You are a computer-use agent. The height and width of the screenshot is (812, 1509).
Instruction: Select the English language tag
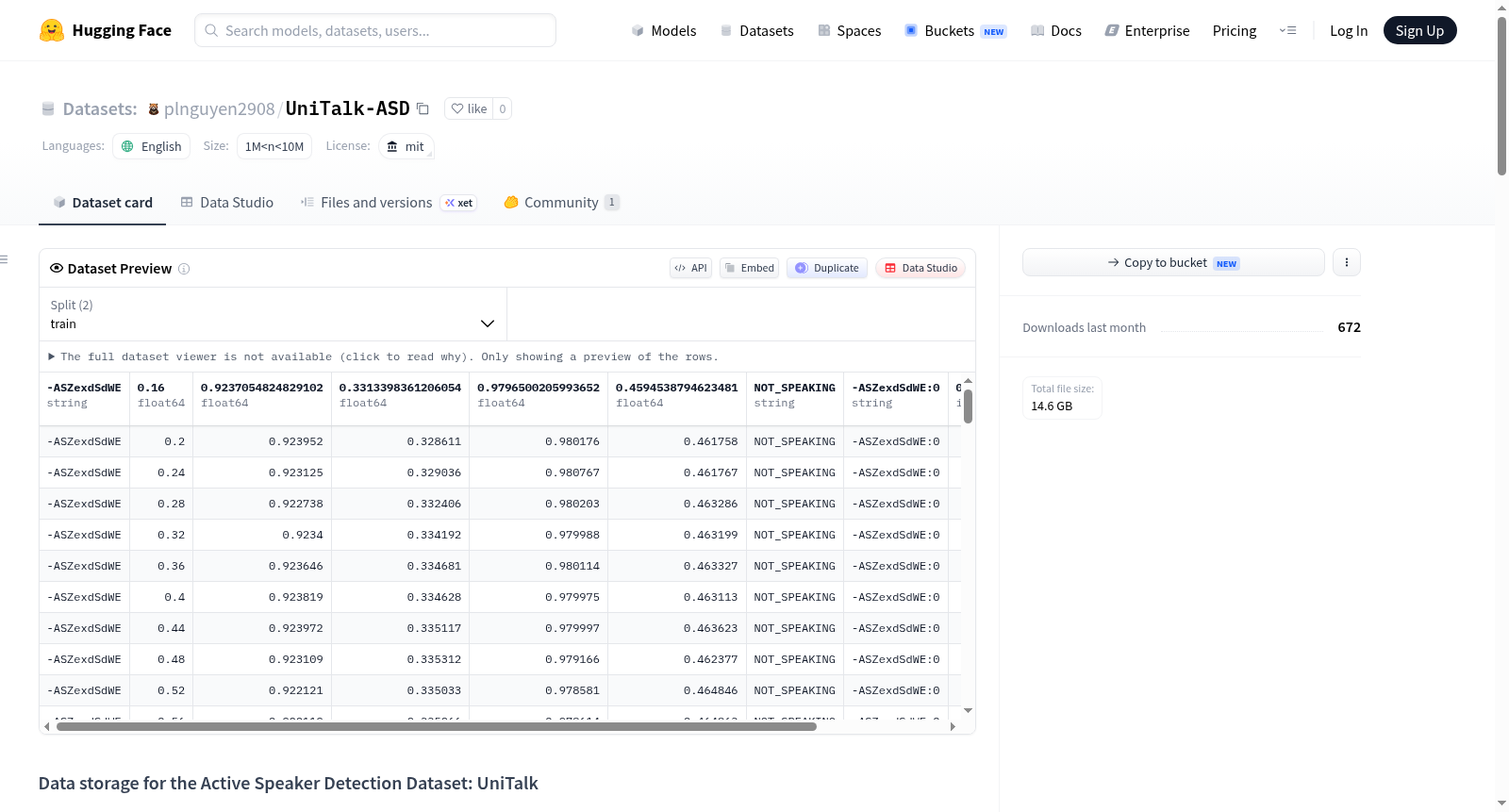152,146
